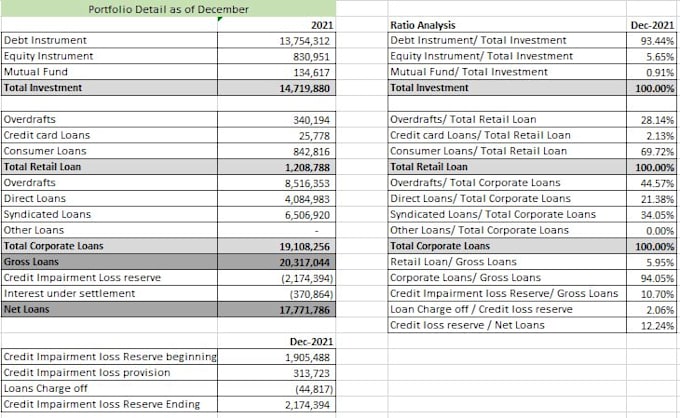Select the ratio 94.05%
Screen dimensions: 680x418
coord(651,278)
